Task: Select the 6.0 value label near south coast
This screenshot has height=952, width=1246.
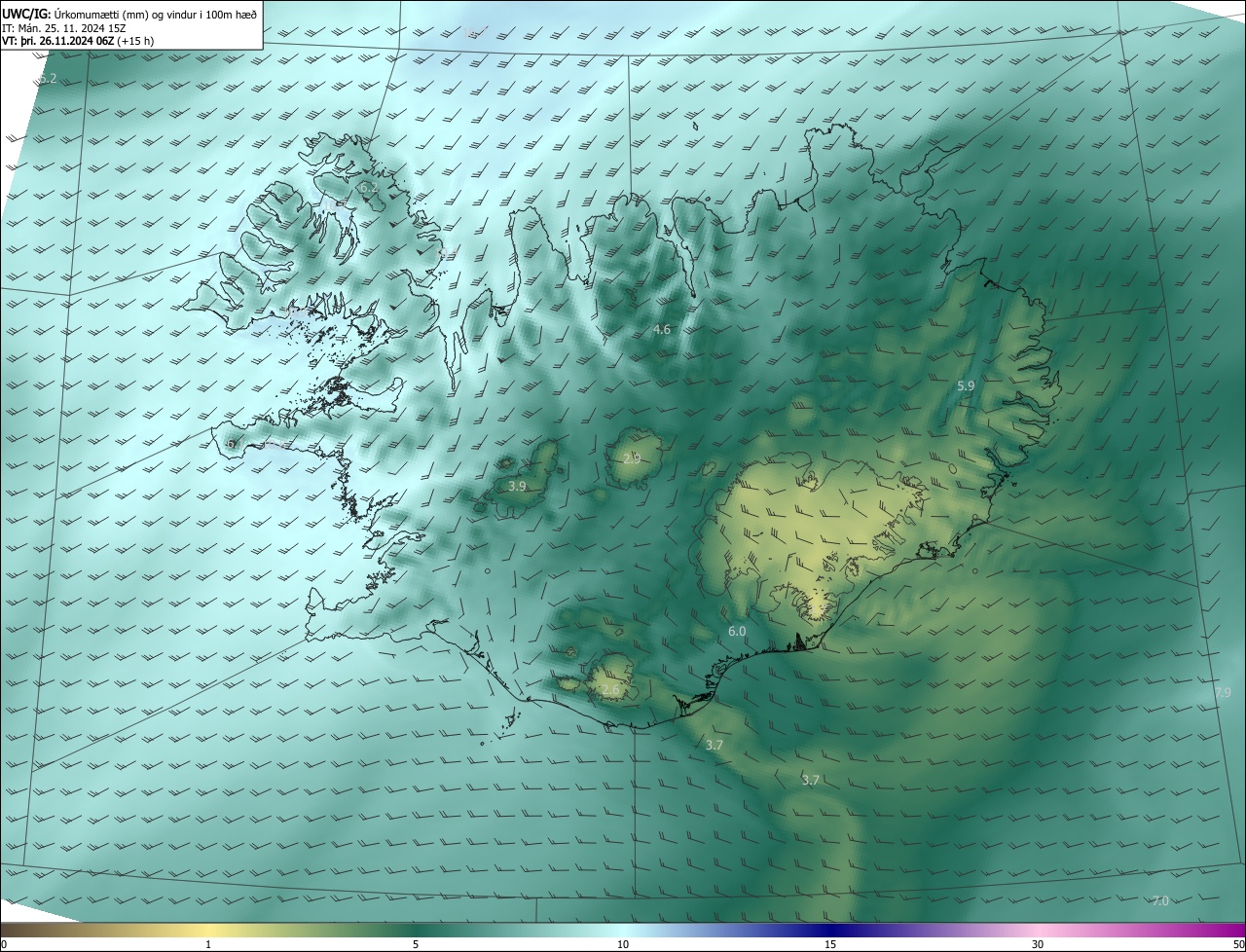Action: coord(737,632)
